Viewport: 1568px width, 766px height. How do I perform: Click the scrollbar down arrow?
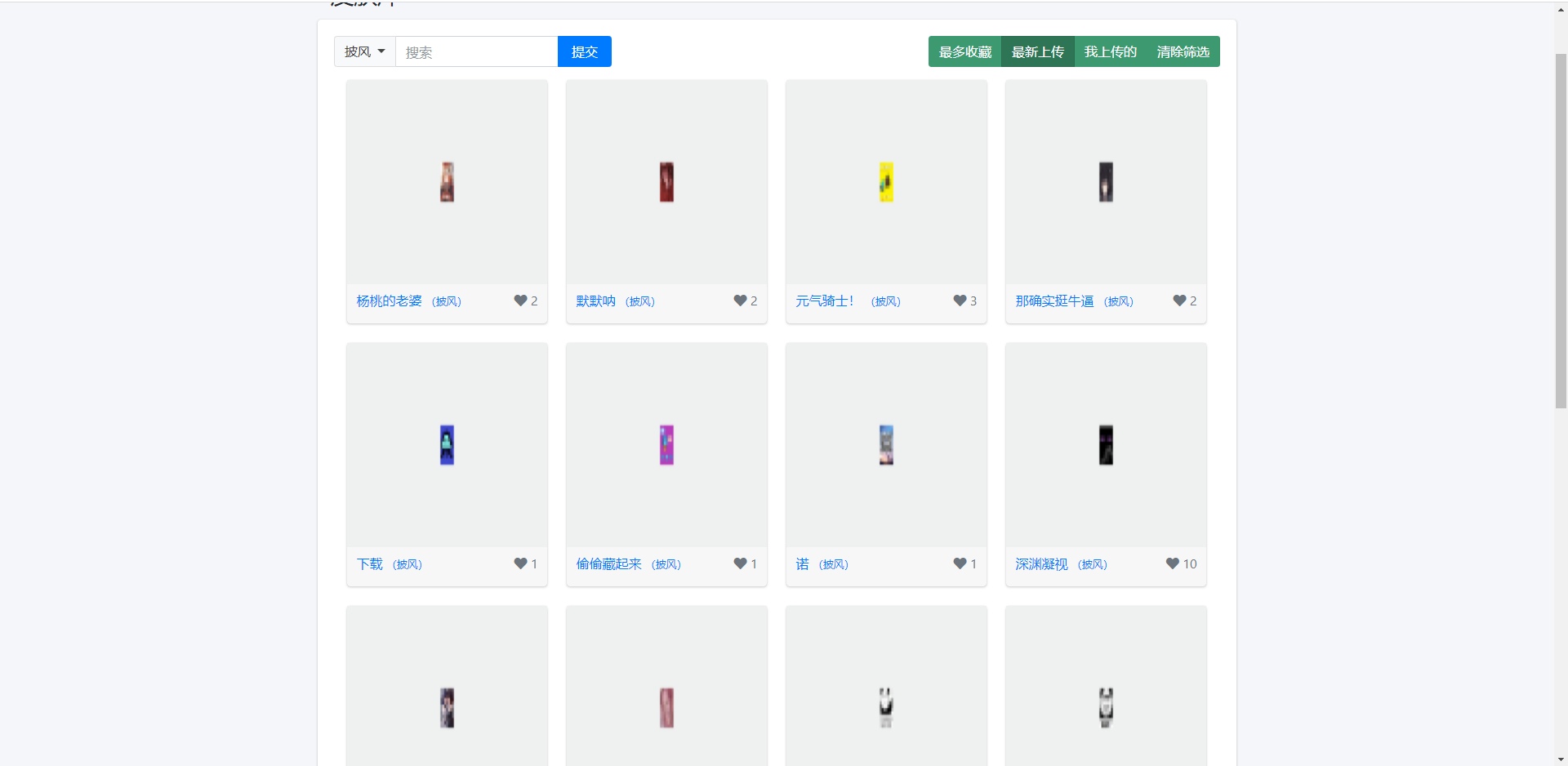pyautogui.click(x=1561, y=759)
